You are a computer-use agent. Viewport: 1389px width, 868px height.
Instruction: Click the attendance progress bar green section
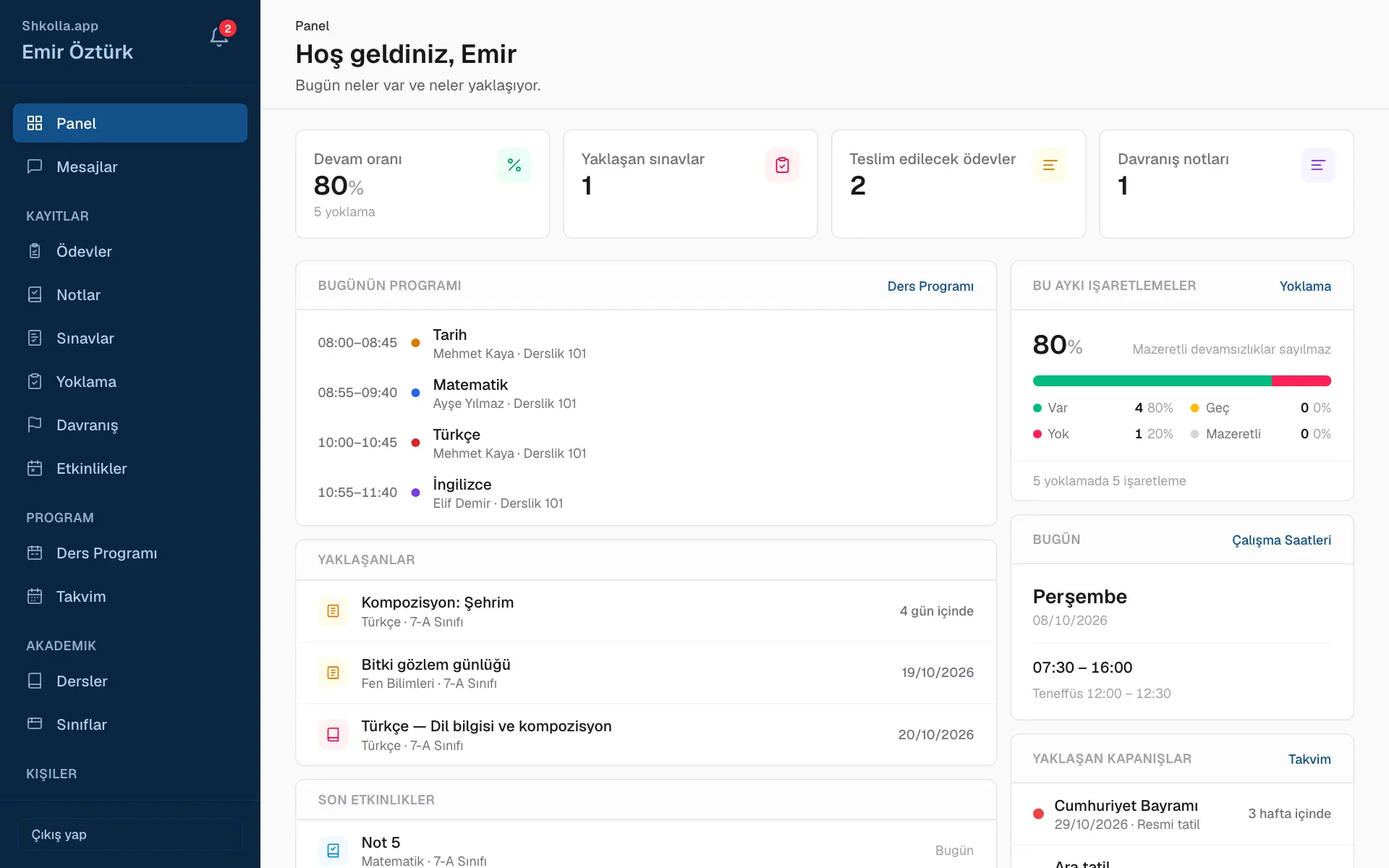click(1152, 380)
